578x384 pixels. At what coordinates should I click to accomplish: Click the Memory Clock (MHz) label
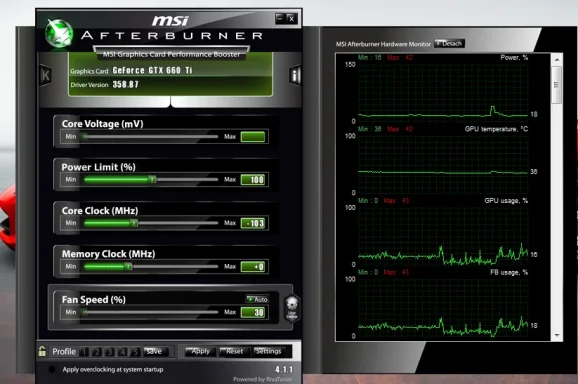[x=108, y=254]
